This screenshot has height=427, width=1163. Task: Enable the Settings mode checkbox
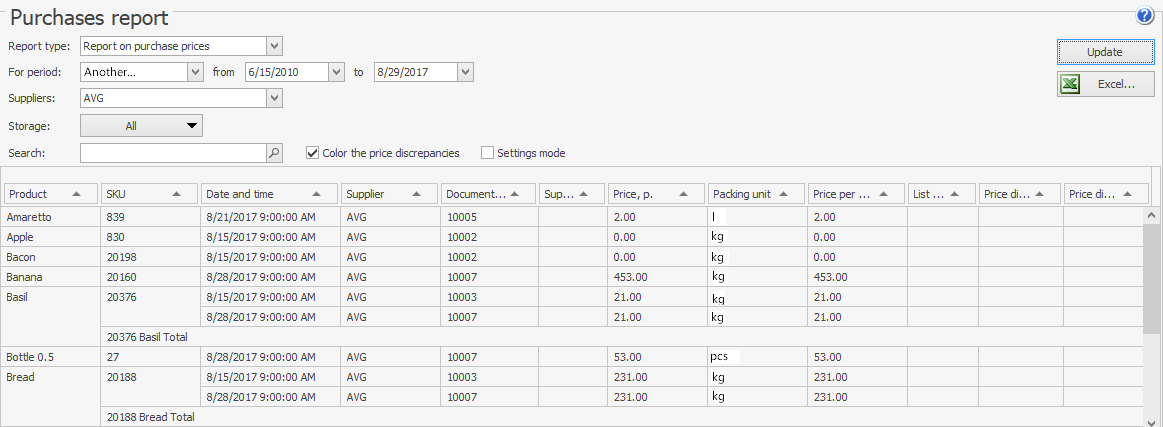488,153
